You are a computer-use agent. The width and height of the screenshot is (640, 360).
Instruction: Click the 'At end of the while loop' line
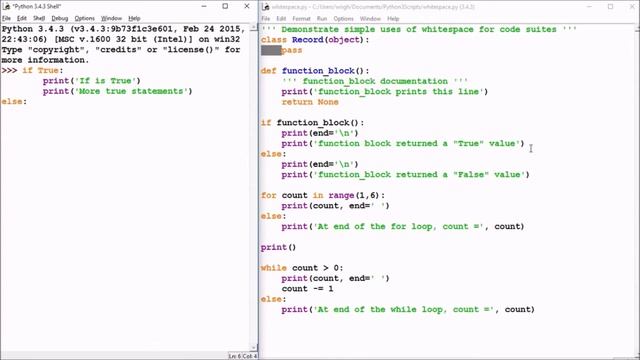(x=408, y=310)
